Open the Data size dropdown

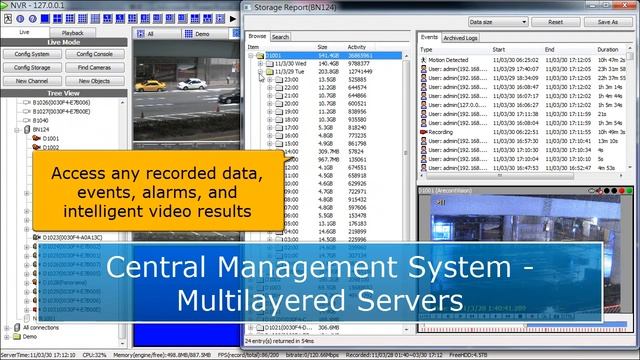tap(498, 22)
